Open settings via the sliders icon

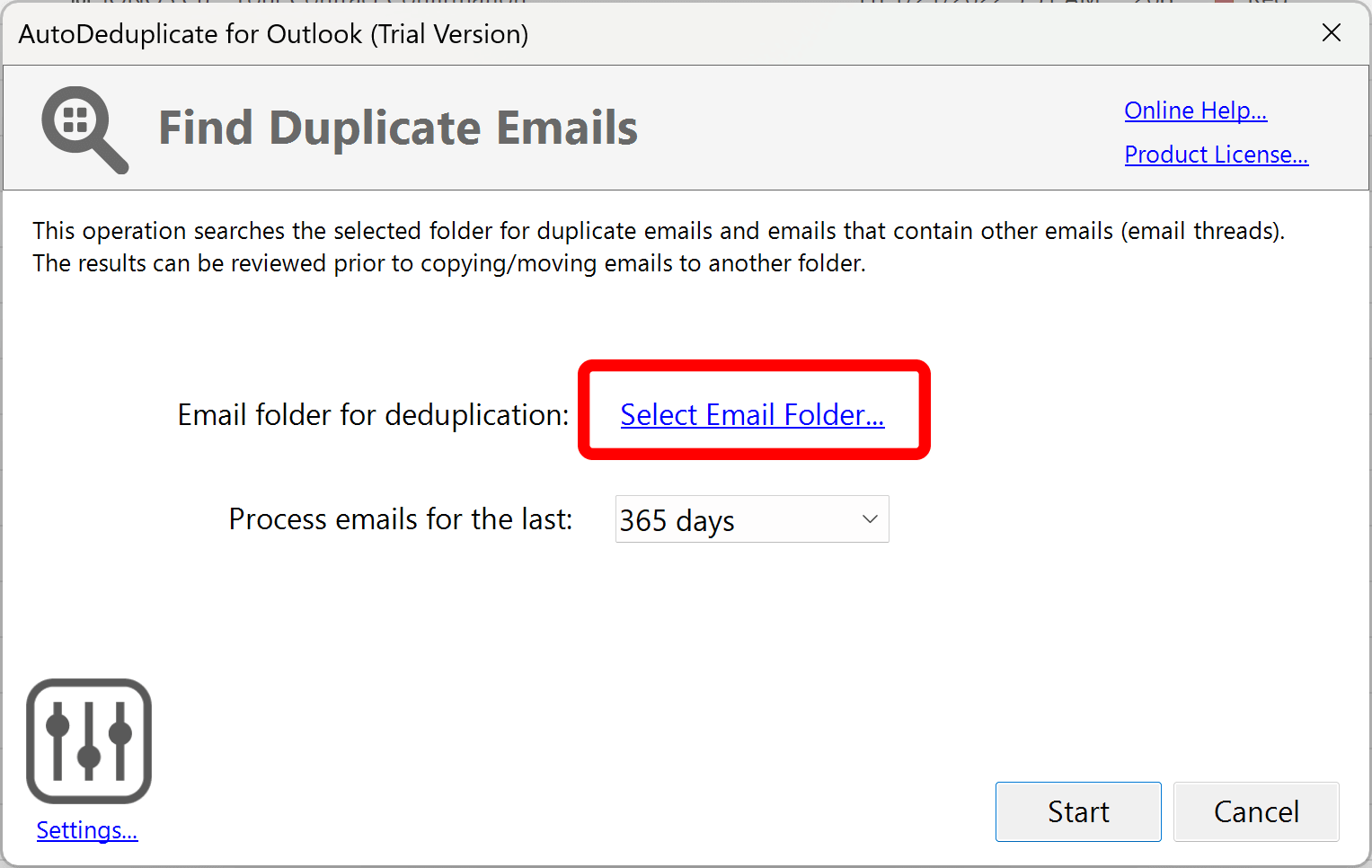pyautogui.click(x=89, y=740)
